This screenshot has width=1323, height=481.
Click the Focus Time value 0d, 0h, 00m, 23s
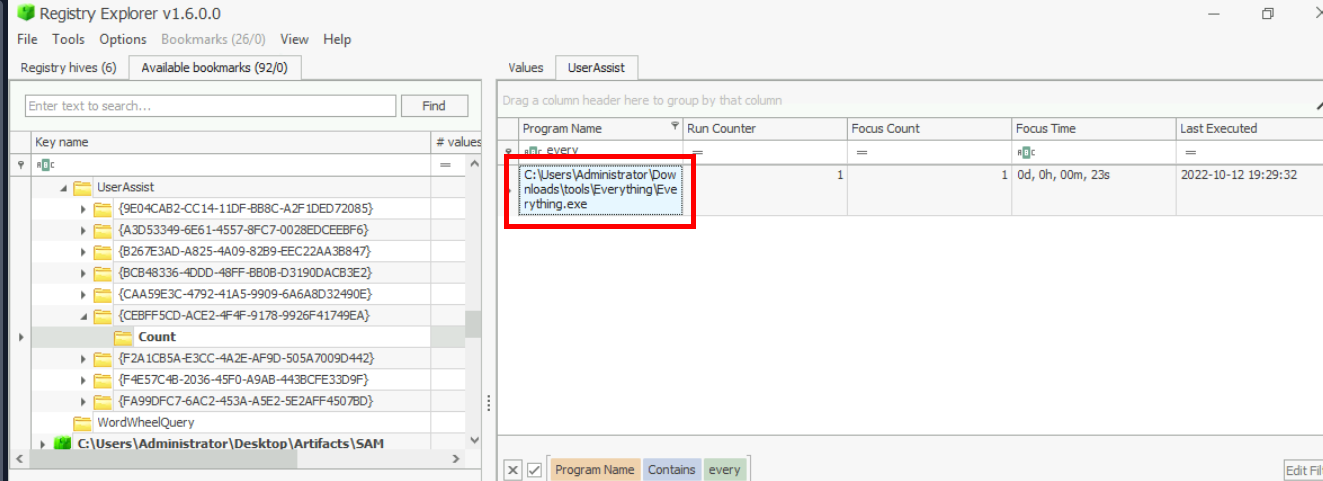click(x=1063, y=175)
